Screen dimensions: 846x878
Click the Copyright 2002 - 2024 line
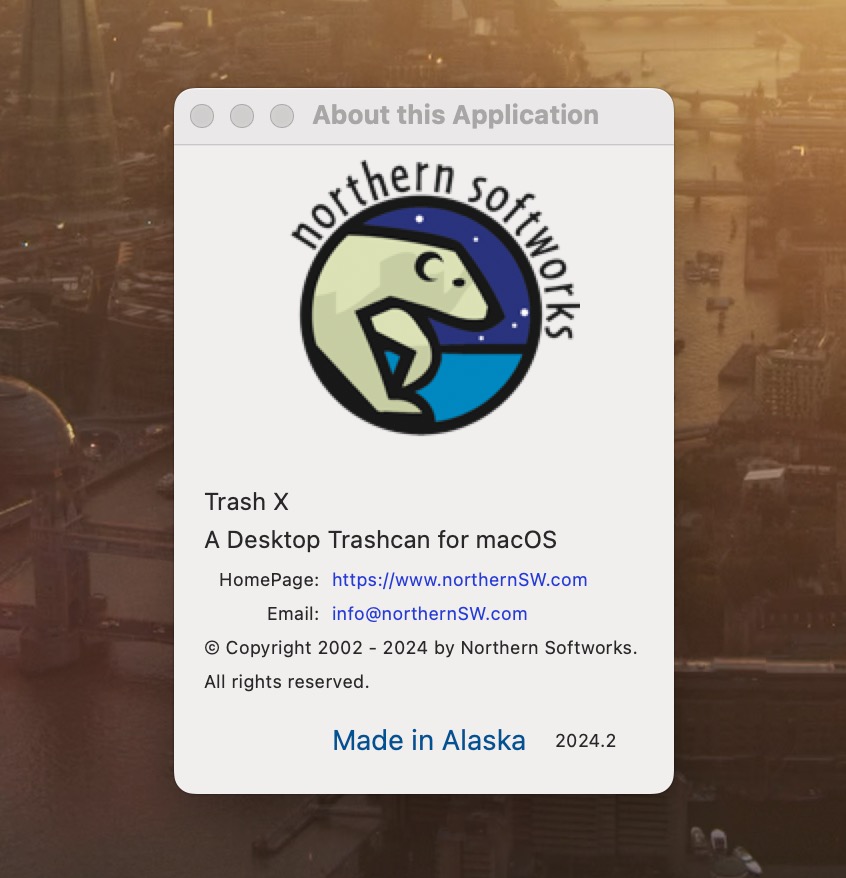click(421, 648)
